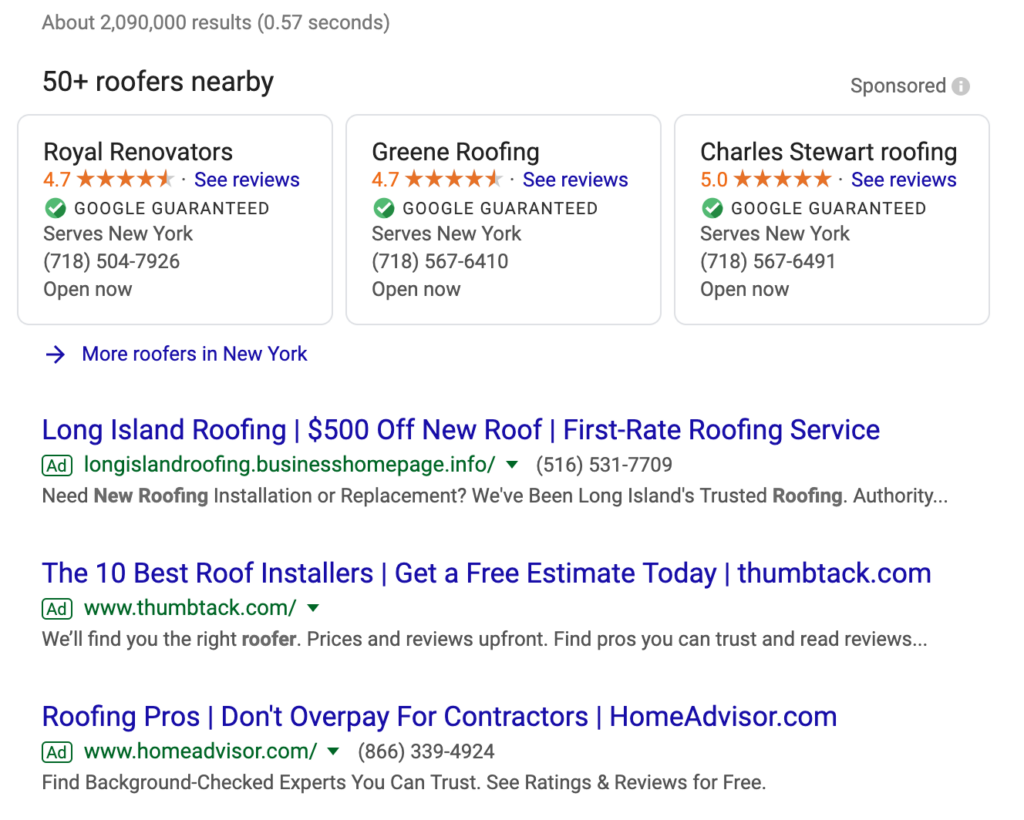Image resolution: width=1024 pixels, height=820 pixels.
Task: Select the Google Guaranteed checkmark for Charles Stewart roofing
Action: [x=712, y=208]
